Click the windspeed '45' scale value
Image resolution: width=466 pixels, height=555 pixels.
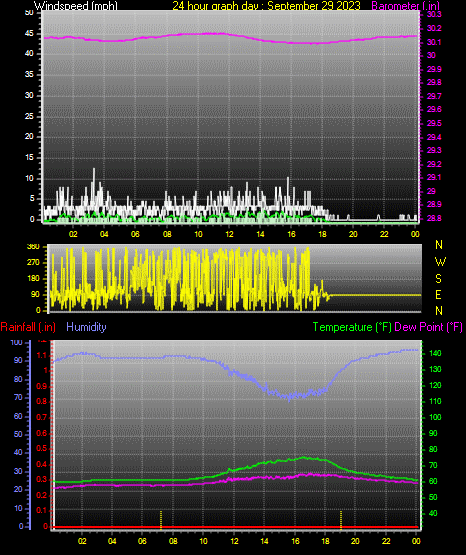coord(29,33)
